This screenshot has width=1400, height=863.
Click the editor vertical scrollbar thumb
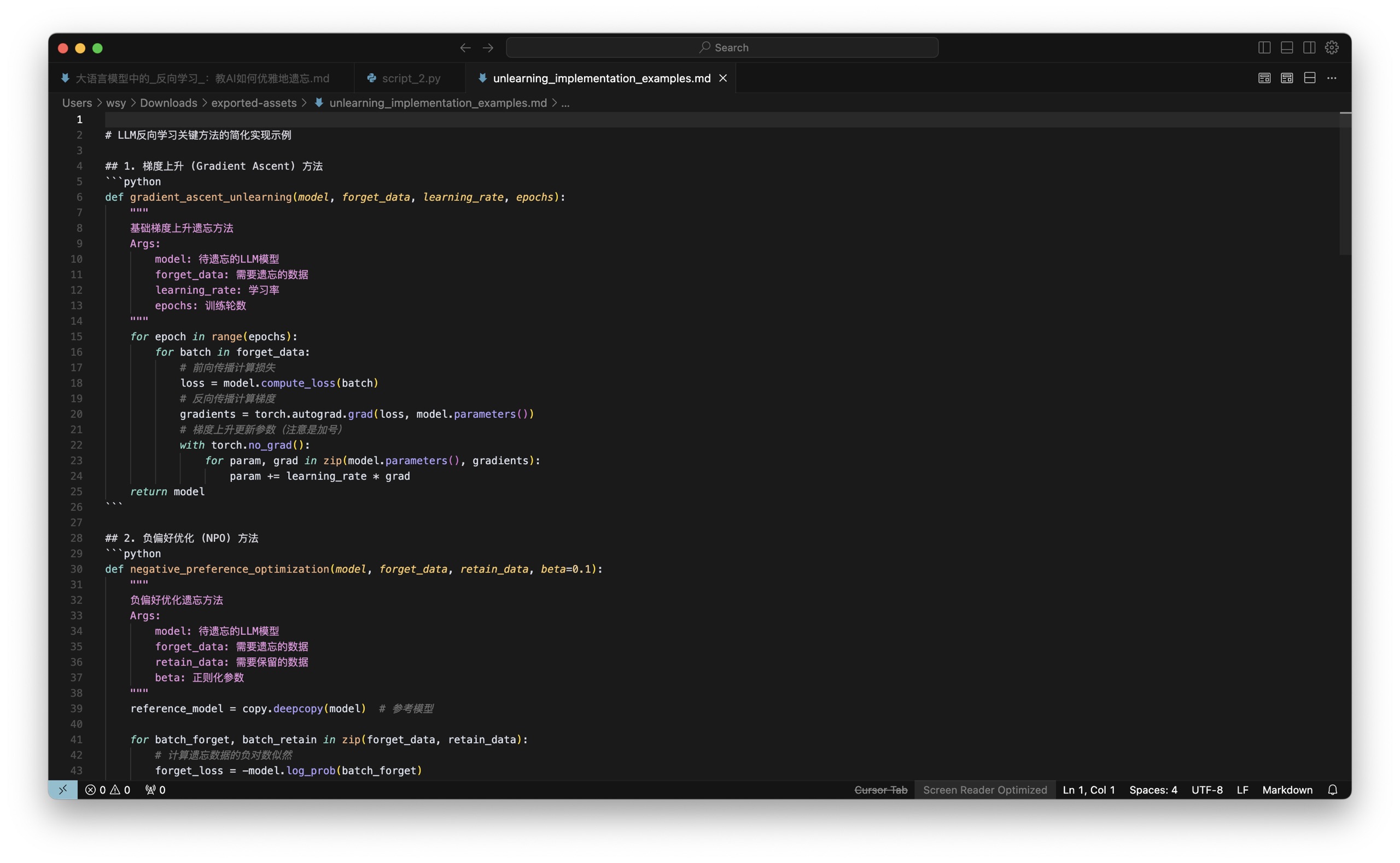point(1345,183)
